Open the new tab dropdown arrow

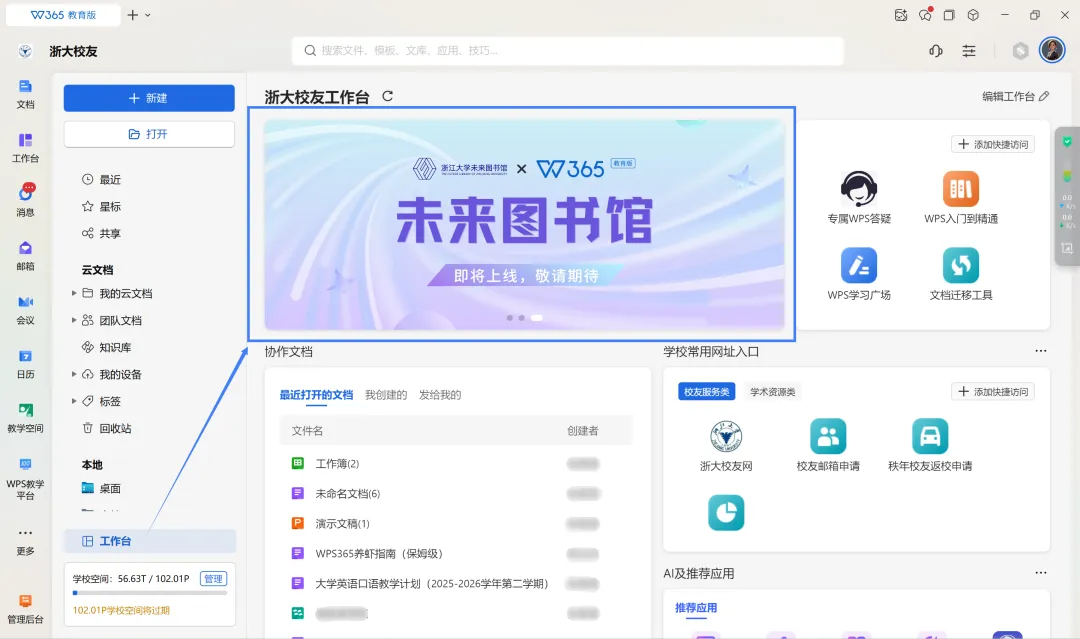click(x=147, y=15)
